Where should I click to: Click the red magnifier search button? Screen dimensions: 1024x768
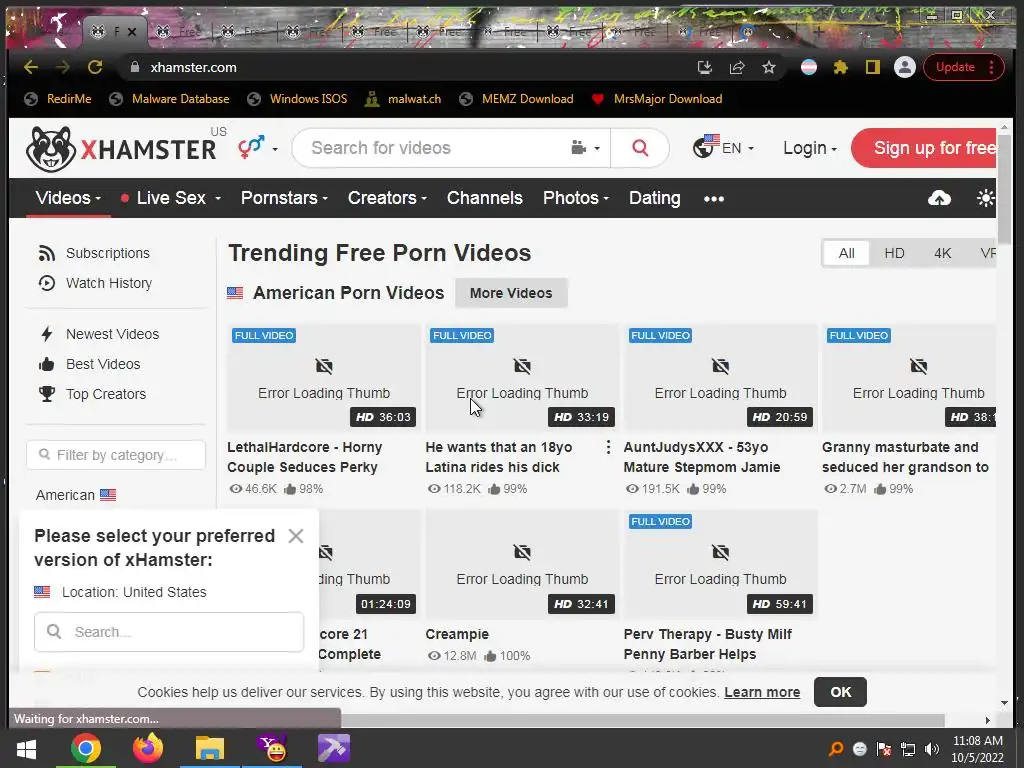pos(640,148)
